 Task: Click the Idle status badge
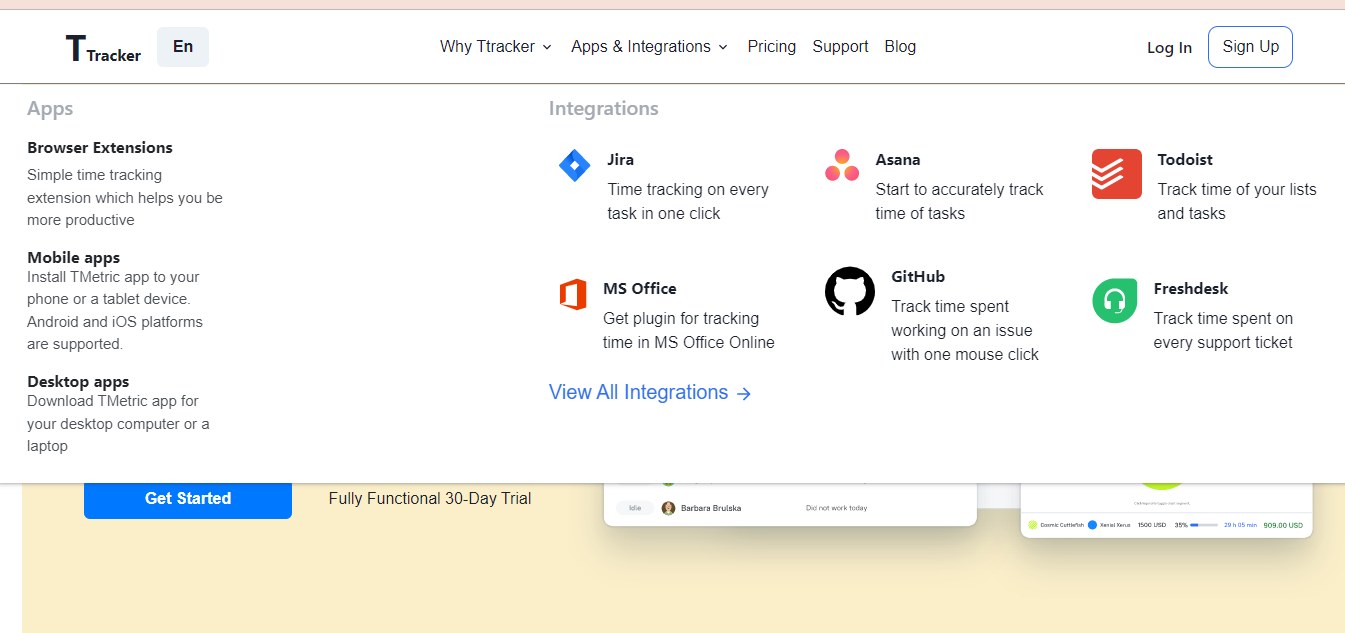634,508
